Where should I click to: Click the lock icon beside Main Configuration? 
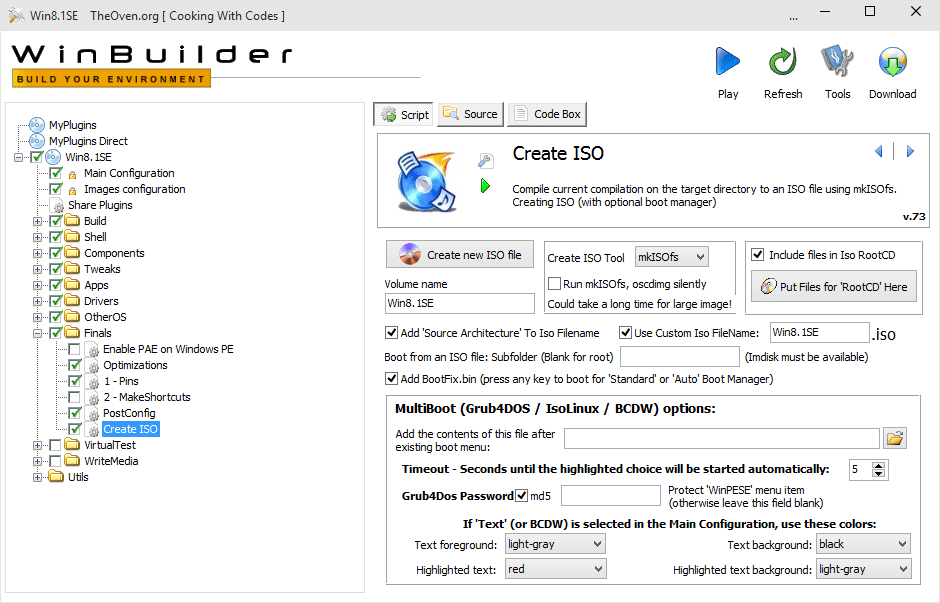[73, 174]
